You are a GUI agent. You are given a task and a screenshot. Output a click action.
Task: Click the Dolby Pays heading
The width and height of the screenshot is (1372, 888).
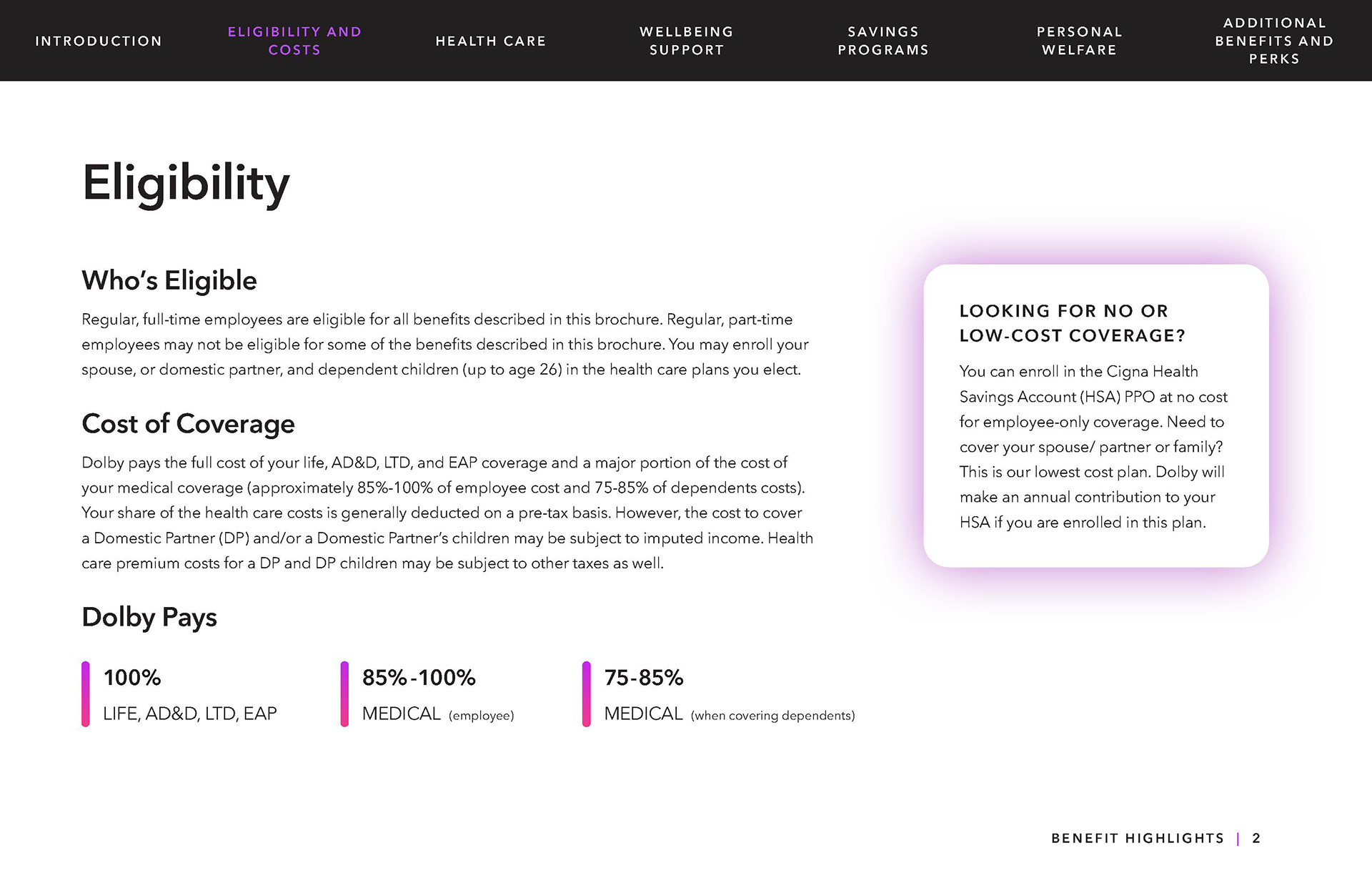[x=149, y=617]
